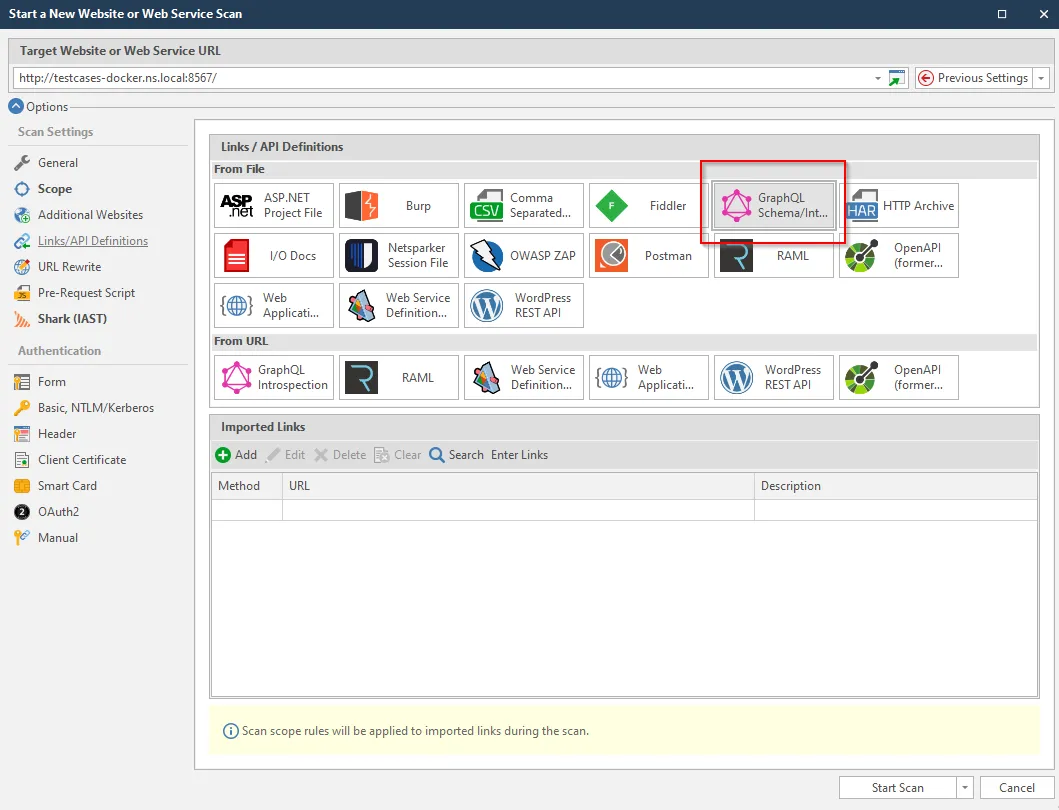This screenshot has width=1059, height=810.
Task: Import a Fiddler session file
Action: (648, 205)
